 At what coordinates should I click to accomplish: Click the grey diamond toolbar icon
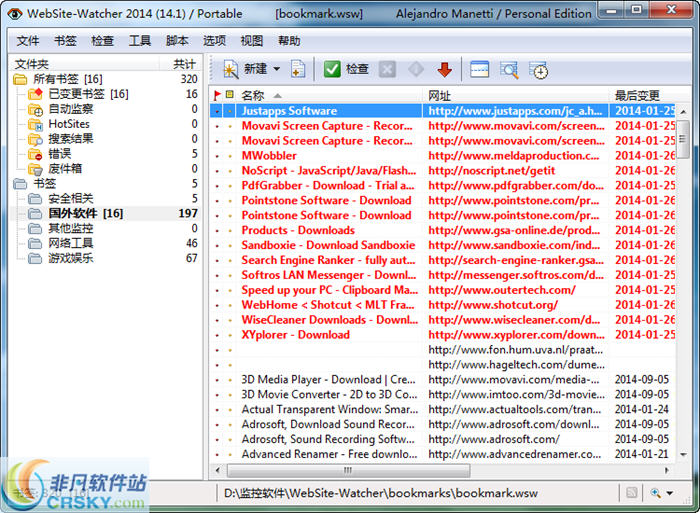pos(416,69)
